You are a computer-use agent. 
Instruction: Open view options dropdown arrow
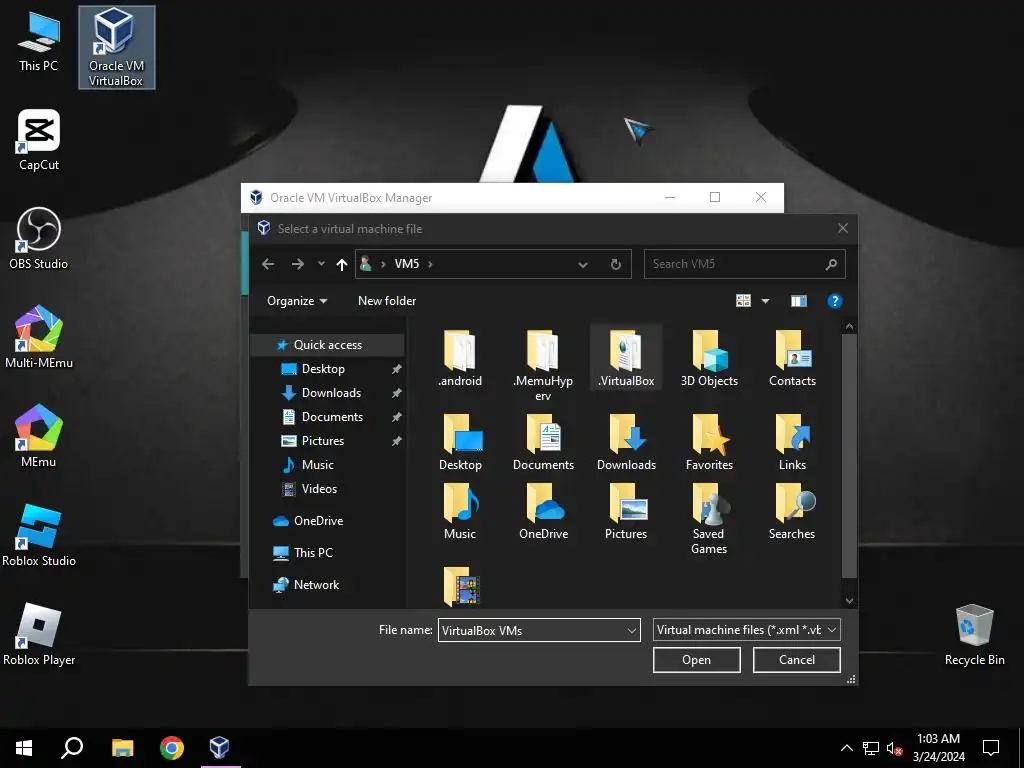click(765, 301)
